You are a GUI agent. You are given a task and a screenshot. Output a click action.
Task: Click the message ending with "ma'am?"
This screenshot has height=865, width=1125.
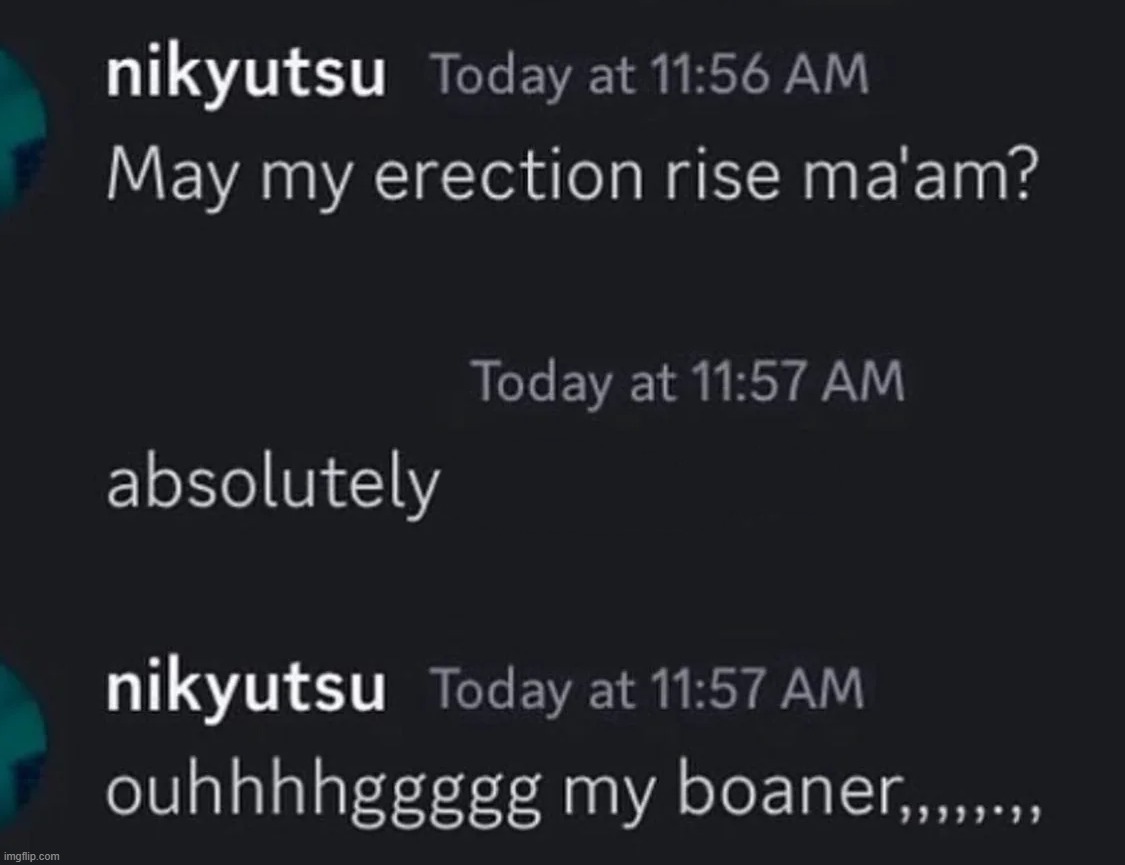click(572, 176)
